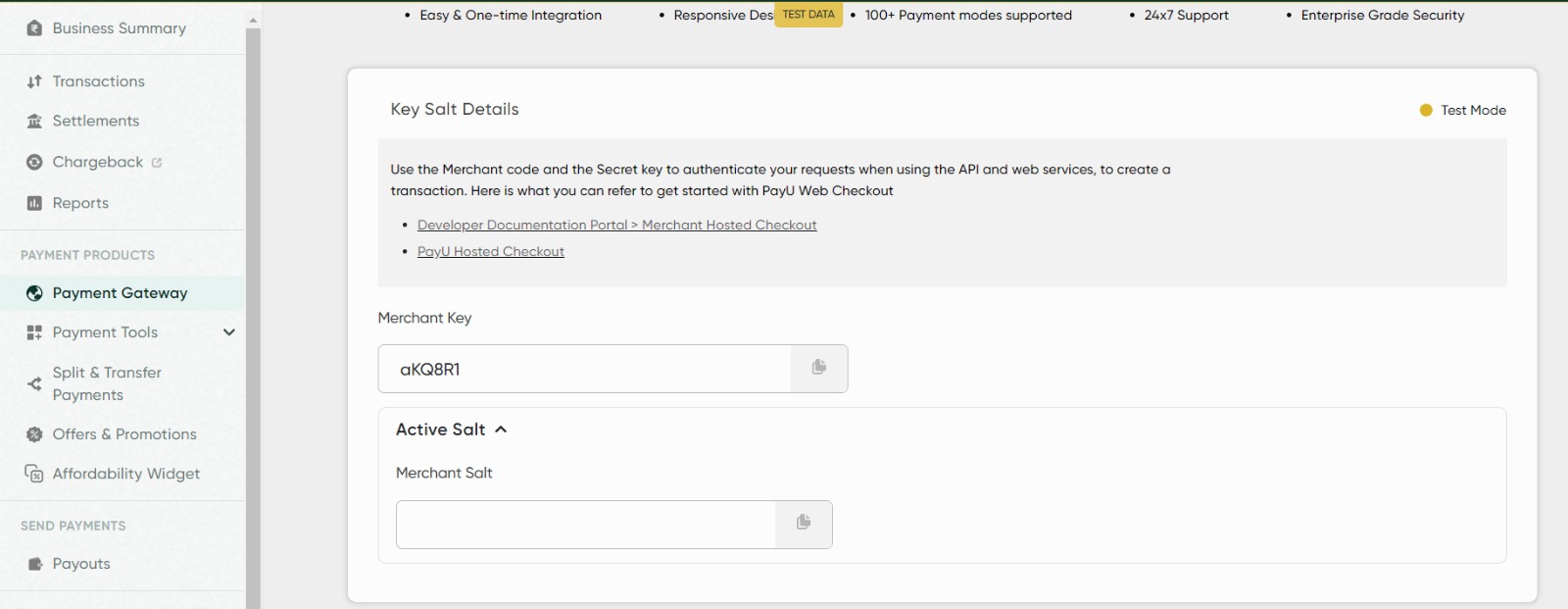Expand the Payment Tools submenu chevron
Screen dimensions: 1568x609
(229, 332)
